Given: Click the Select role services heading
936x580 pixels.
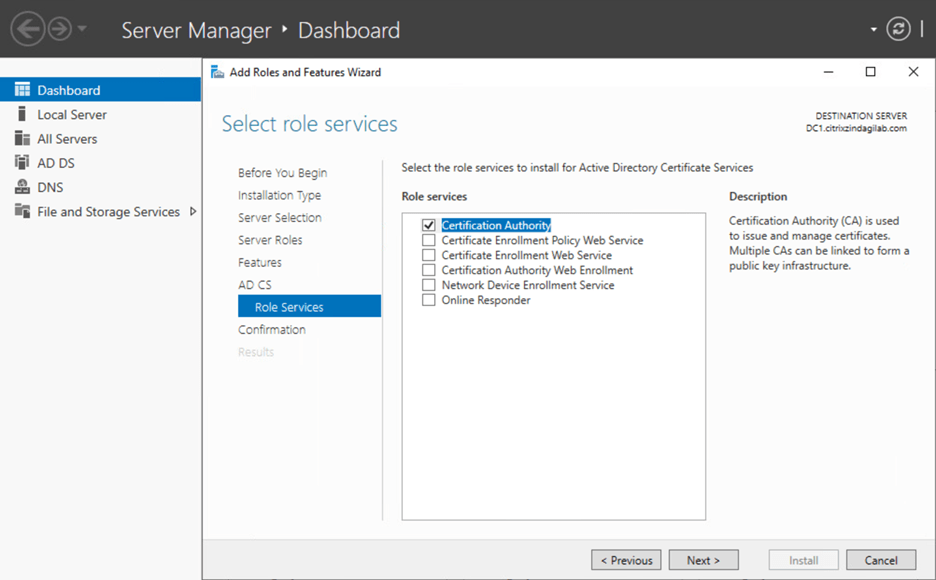Looking at the screenshot, I should (x=309, y=124).
